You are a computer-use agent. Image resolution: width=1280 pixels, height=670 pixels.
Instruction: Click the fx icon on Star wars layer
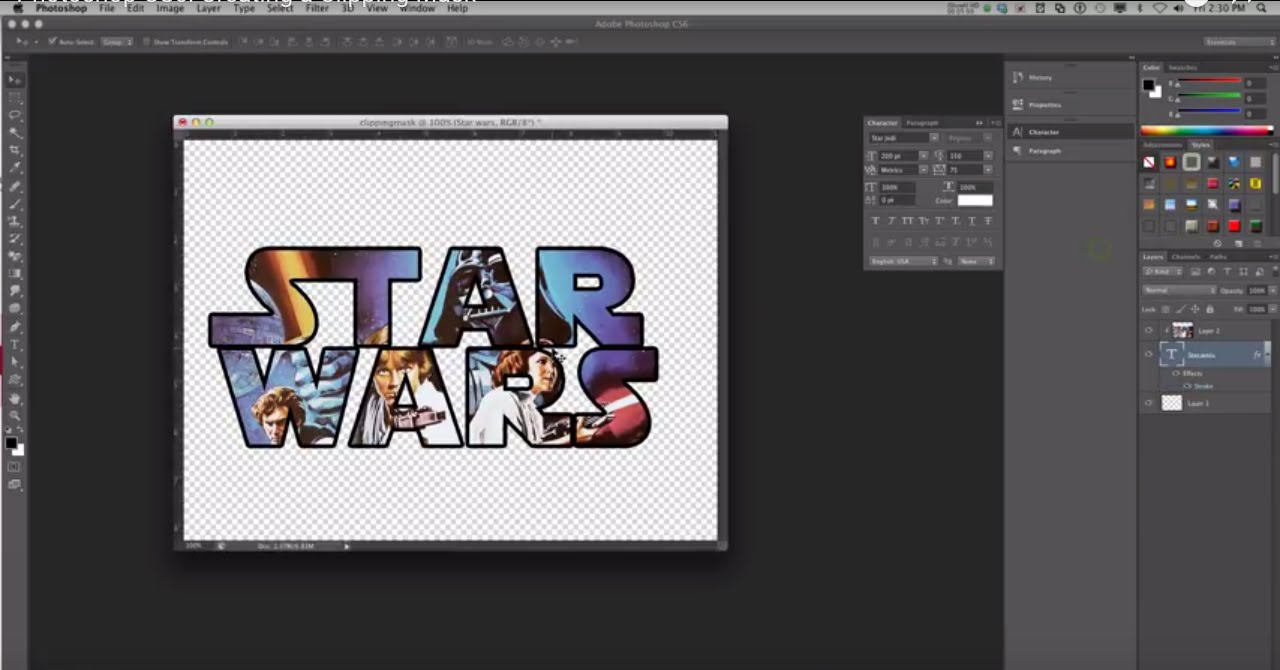click(x=1257, y=354)
